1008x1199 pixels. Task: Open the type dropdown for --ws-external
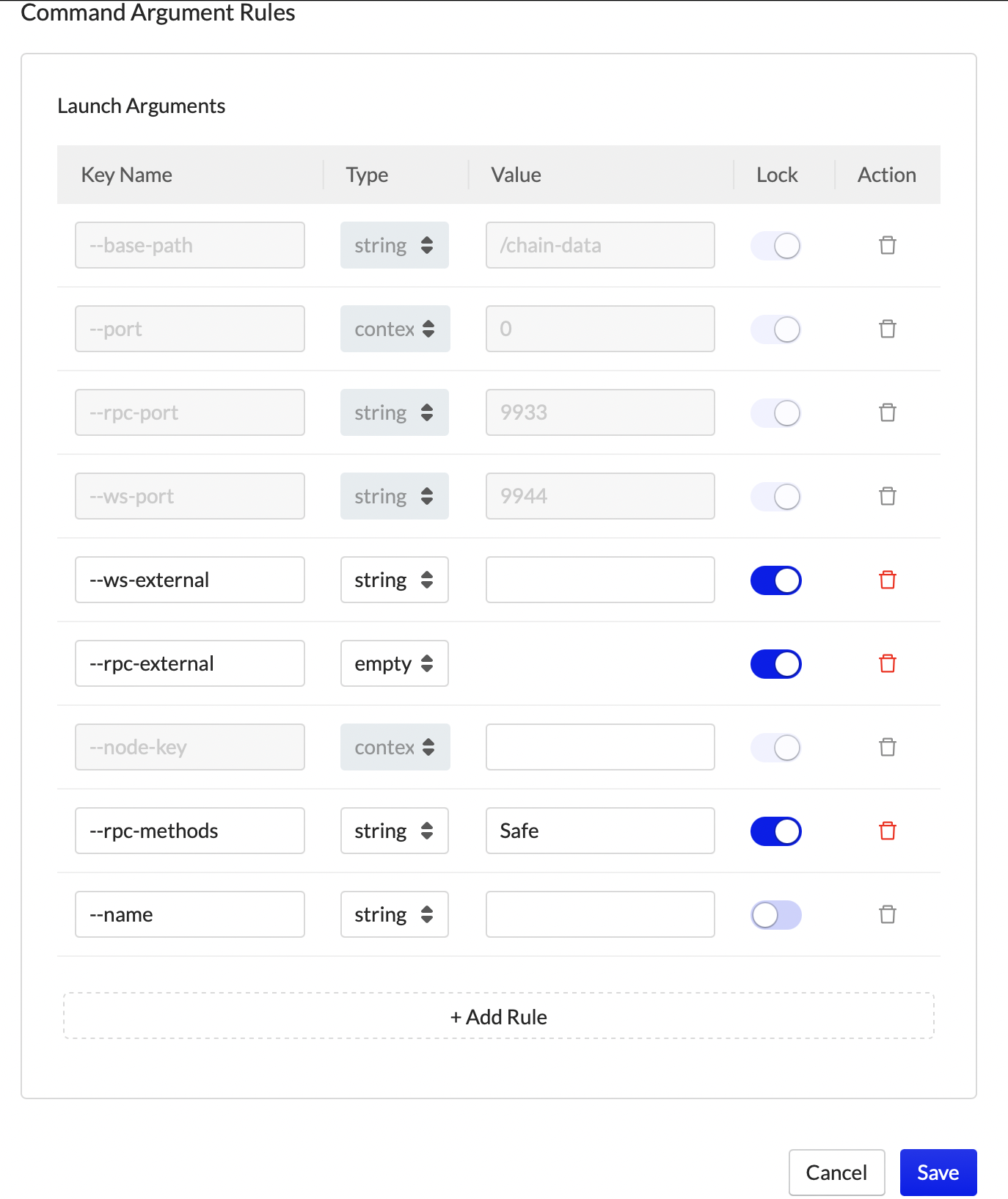pyautogui.click(x=394, y=580)
